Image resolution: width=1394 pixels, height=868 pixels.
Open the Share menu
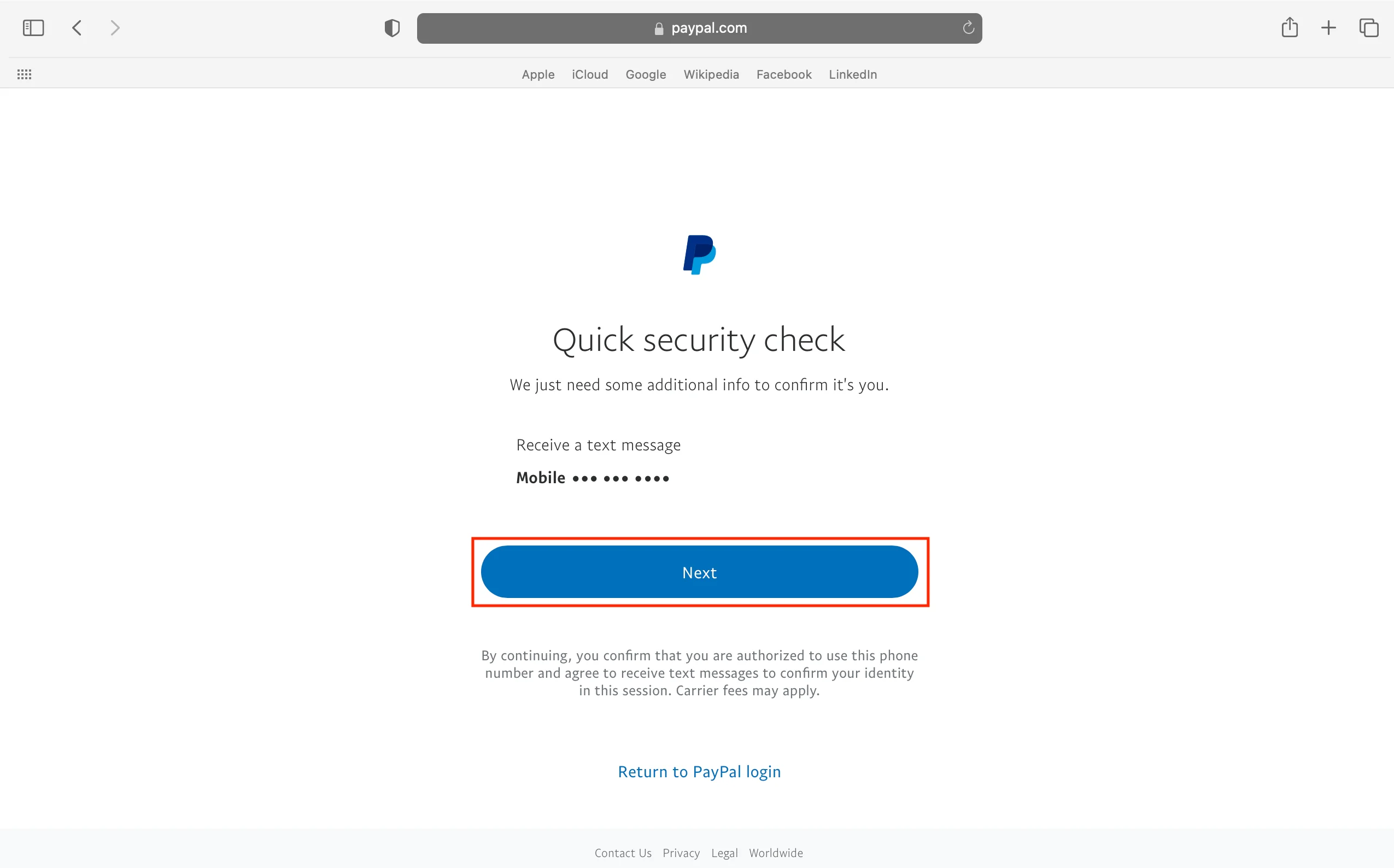1290,27
